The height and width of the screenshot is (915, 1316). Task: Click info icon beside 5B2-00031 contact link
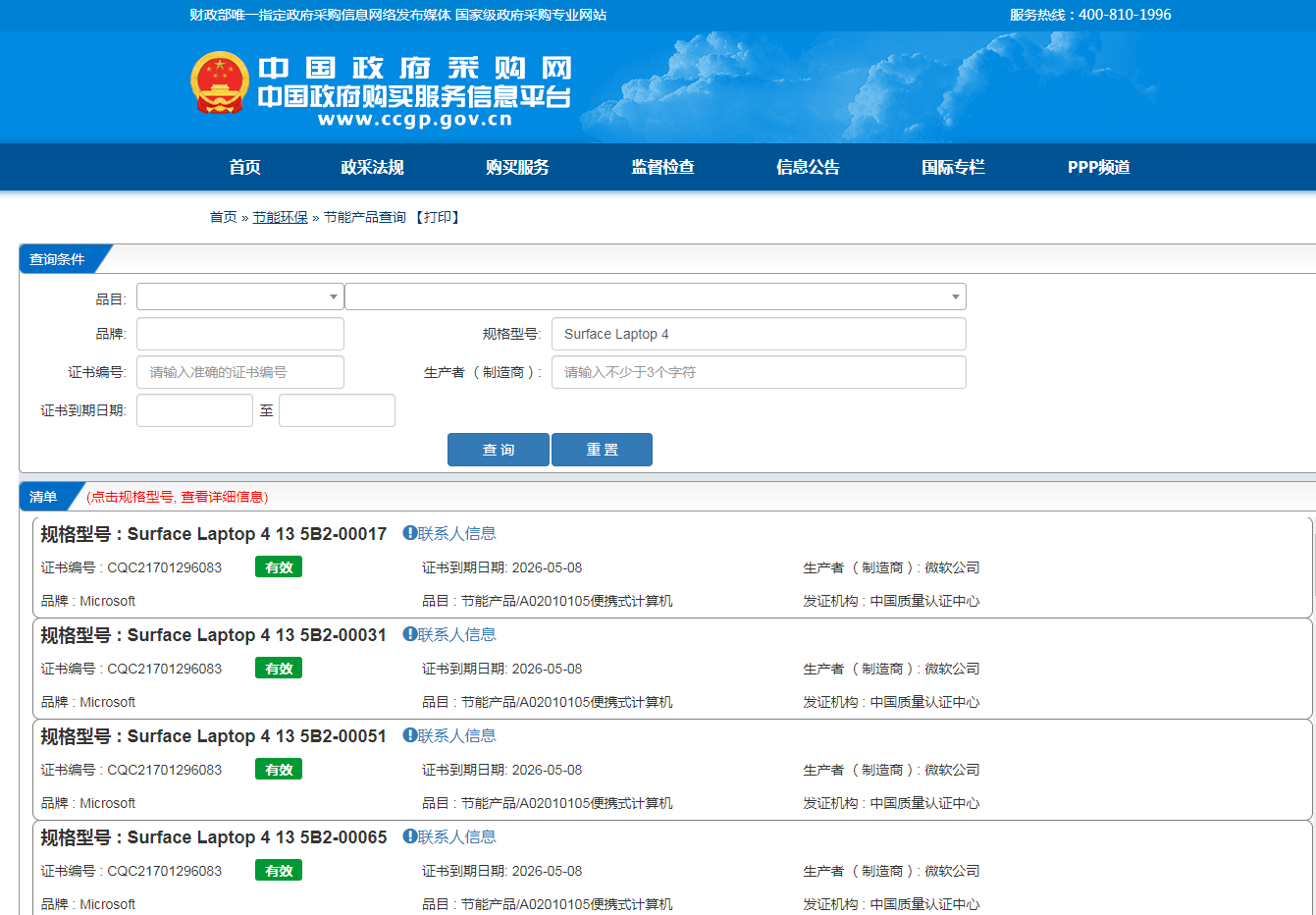(x=410, y=634)
